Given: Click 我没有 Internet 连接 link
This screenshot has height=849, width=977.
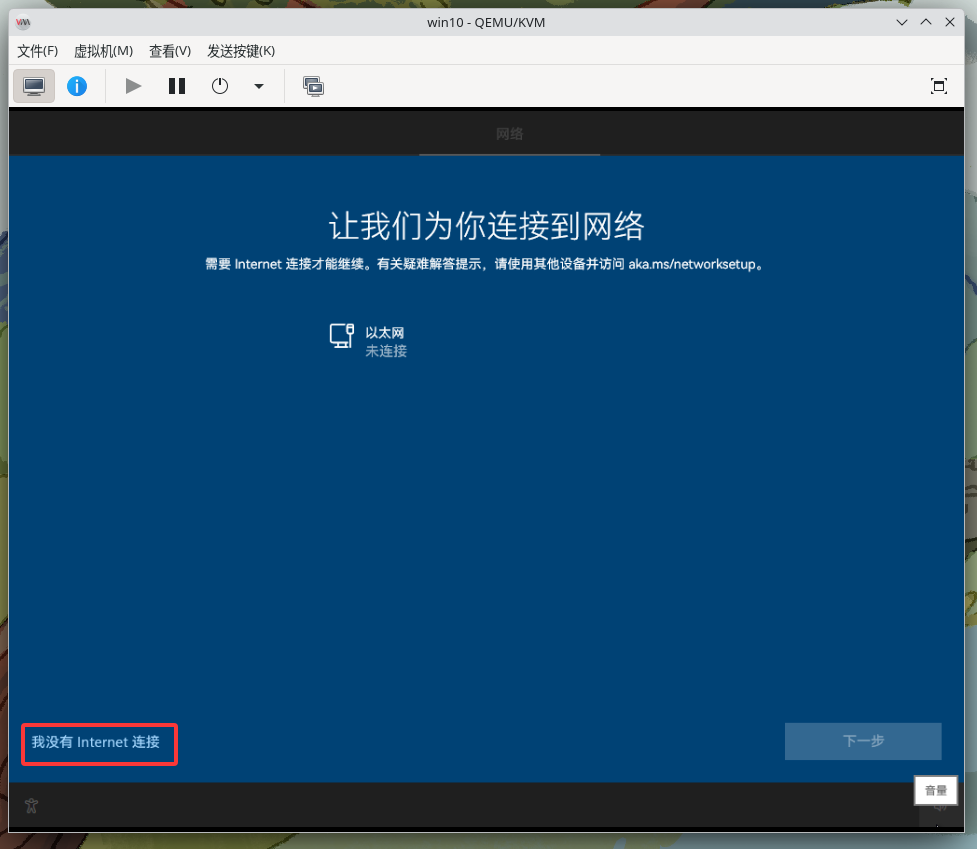Looking at the screenshot, I should point(96,742).
